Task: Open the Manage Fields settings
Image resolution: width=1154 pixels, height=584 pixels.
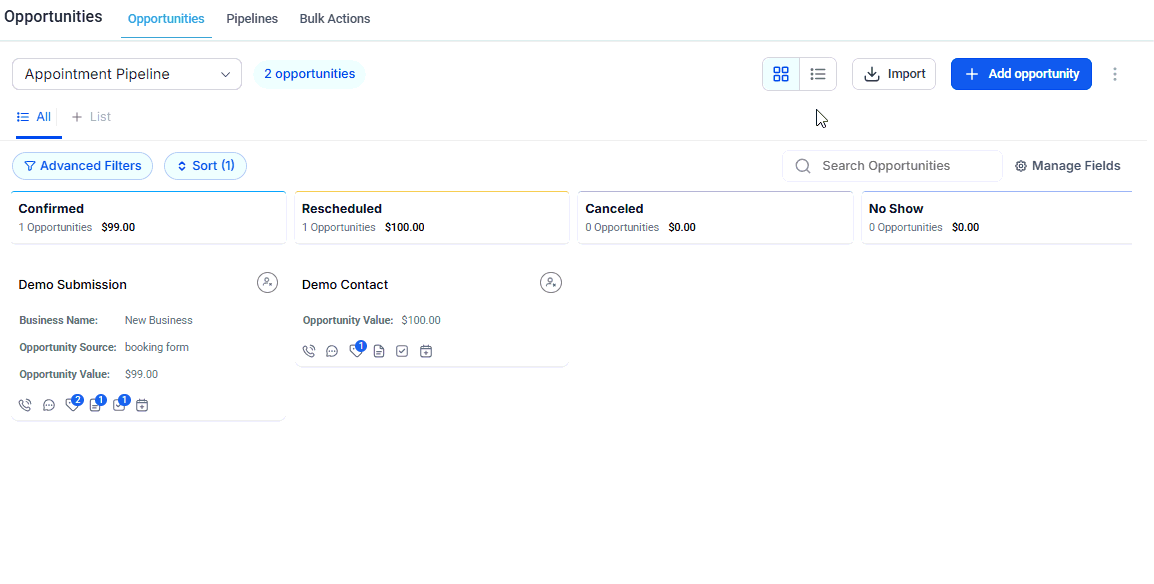Action: 1067,165
